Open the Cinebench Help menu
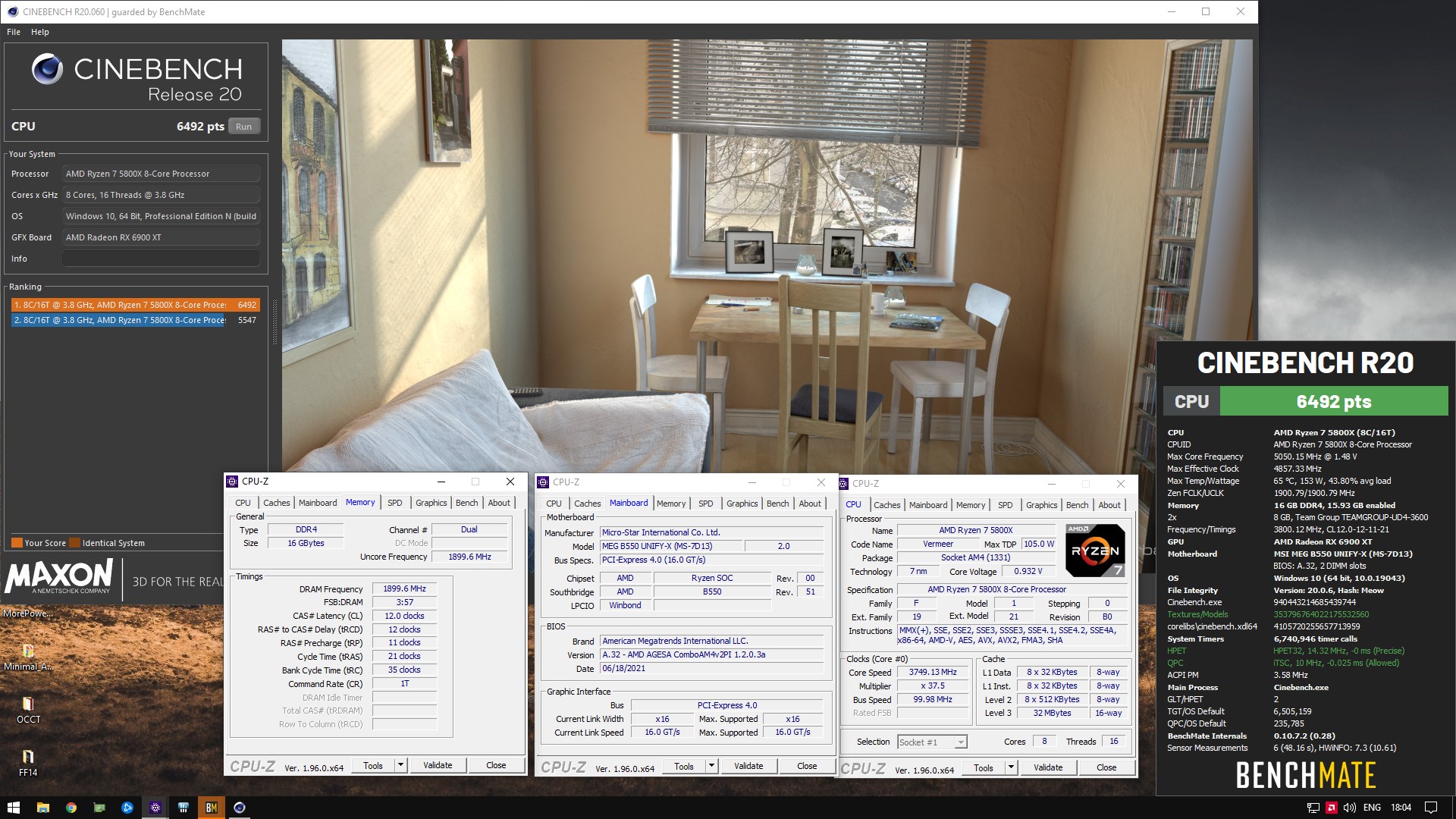The image size is (1456, 819). pyautogui.click(x=40, y=32)
